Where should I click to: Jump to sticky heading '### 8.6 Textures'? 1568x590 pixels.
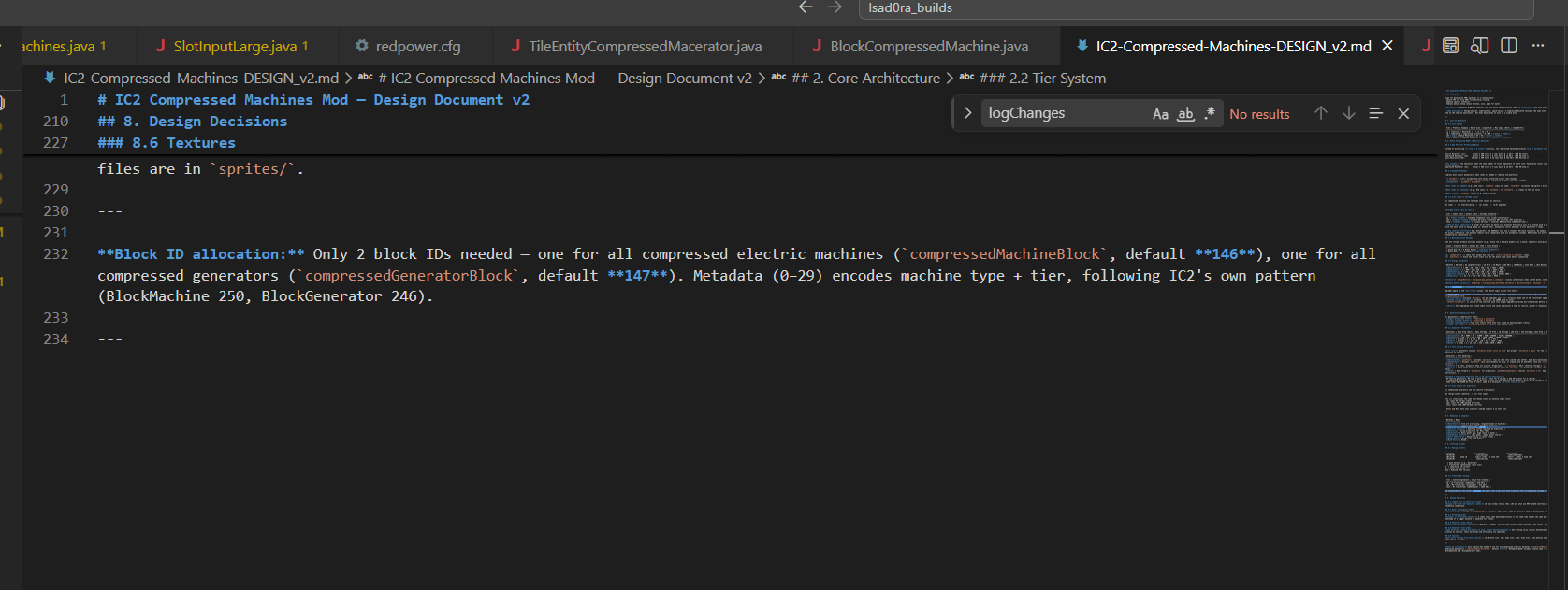point(167,143)
